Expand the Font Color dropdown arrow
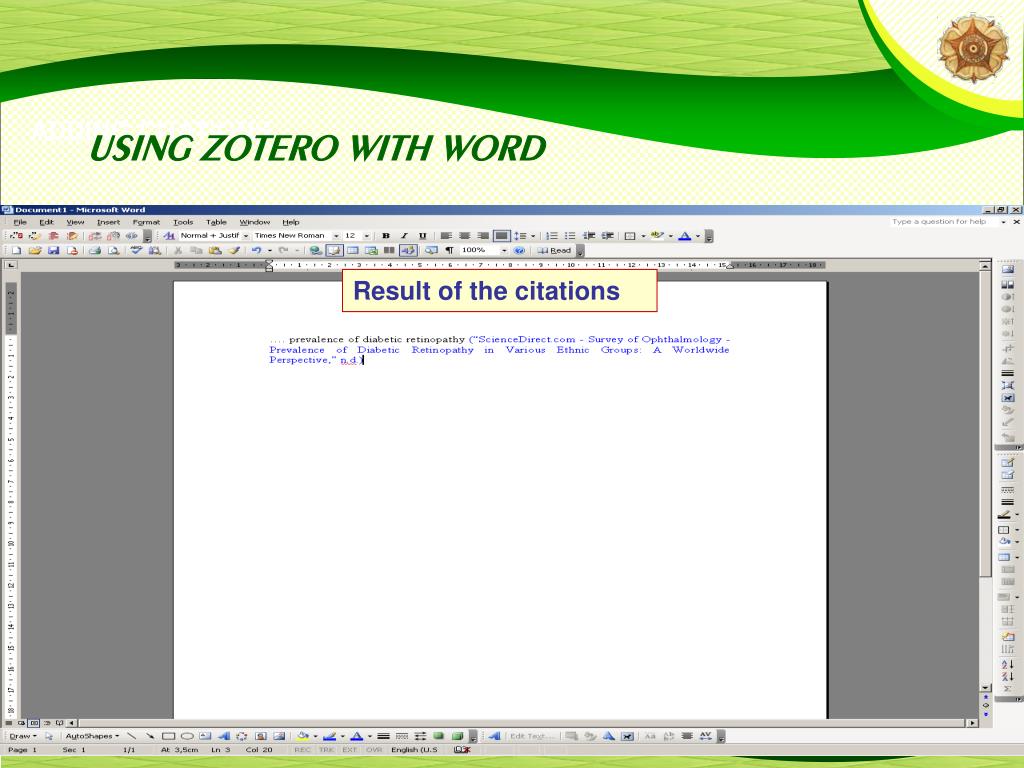Image resolution: width=1024 pixels, height=768 pixels. (x=697, y=236)
